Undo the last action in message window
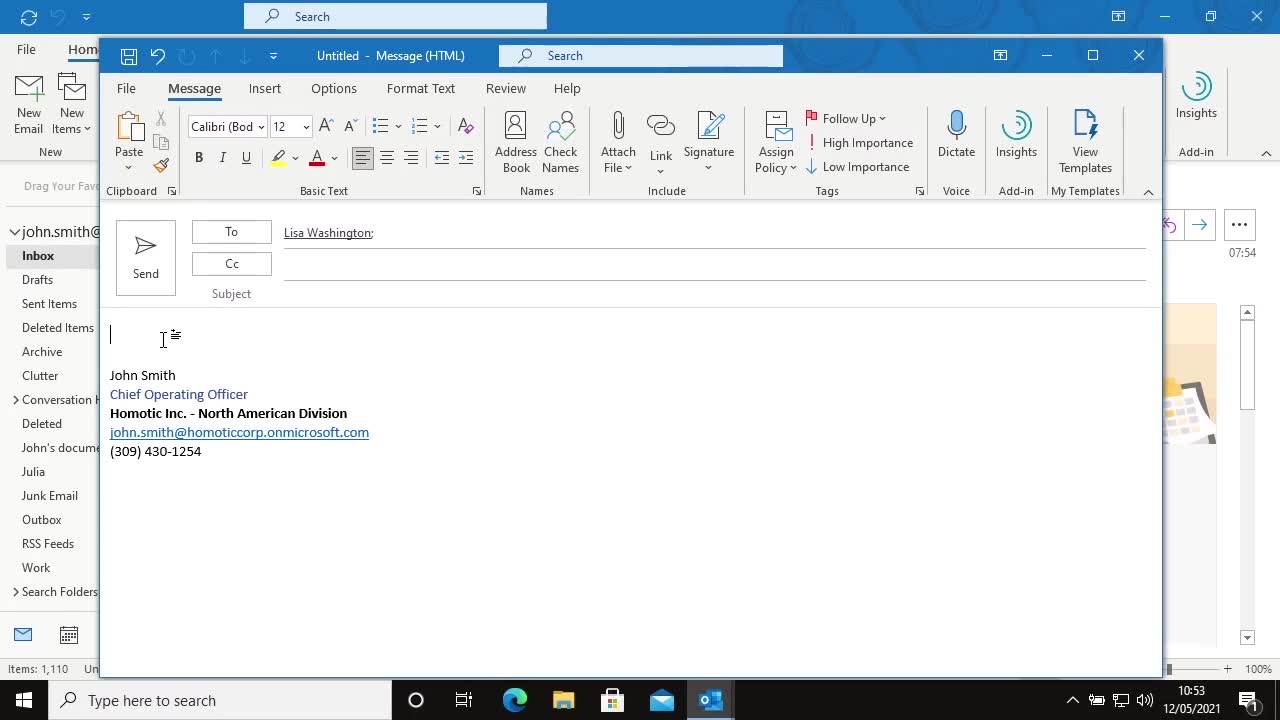Viewport: 1280px width, 720px height. pyautogui.click(x=157, y=56)
